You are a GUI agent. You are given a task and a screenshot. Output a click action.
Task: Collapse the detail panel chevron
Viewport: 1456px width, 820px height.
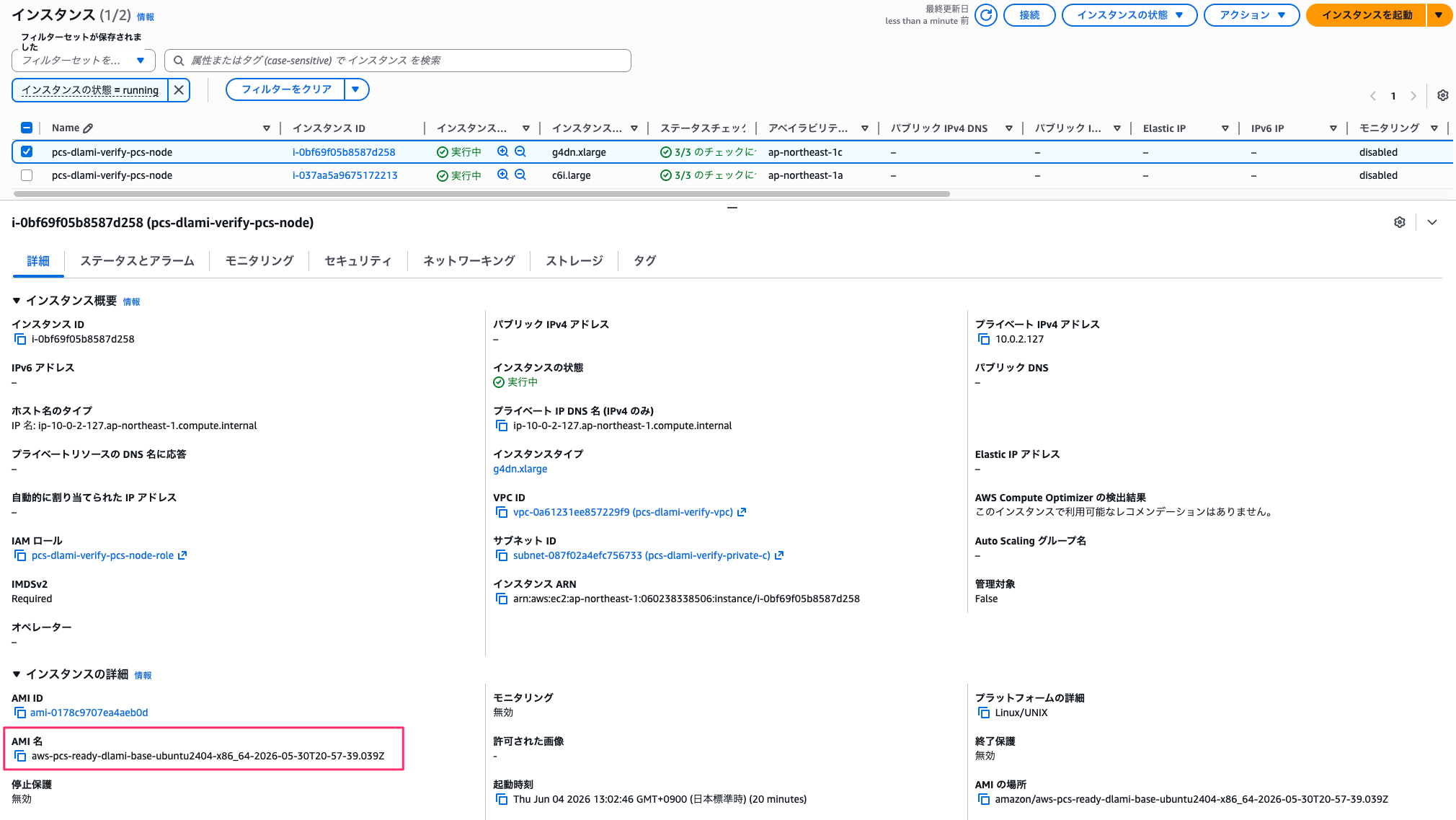coord(1432,222)
